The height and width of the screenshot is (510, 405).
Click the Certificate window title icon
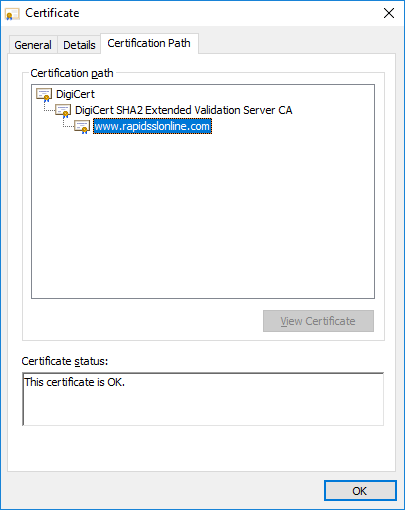12,14
